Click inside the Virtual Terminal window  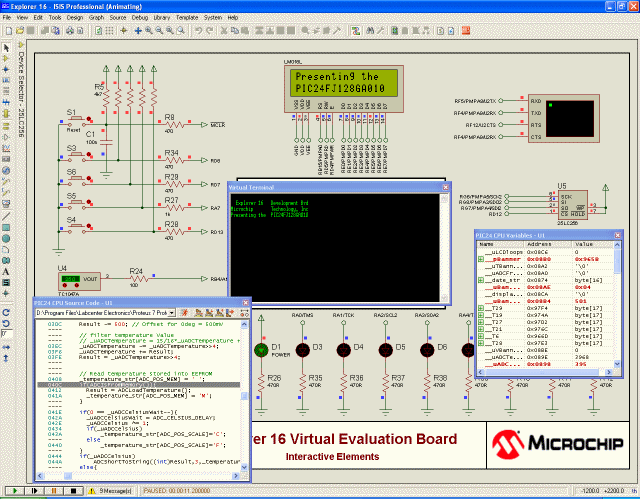click(335, 250)
